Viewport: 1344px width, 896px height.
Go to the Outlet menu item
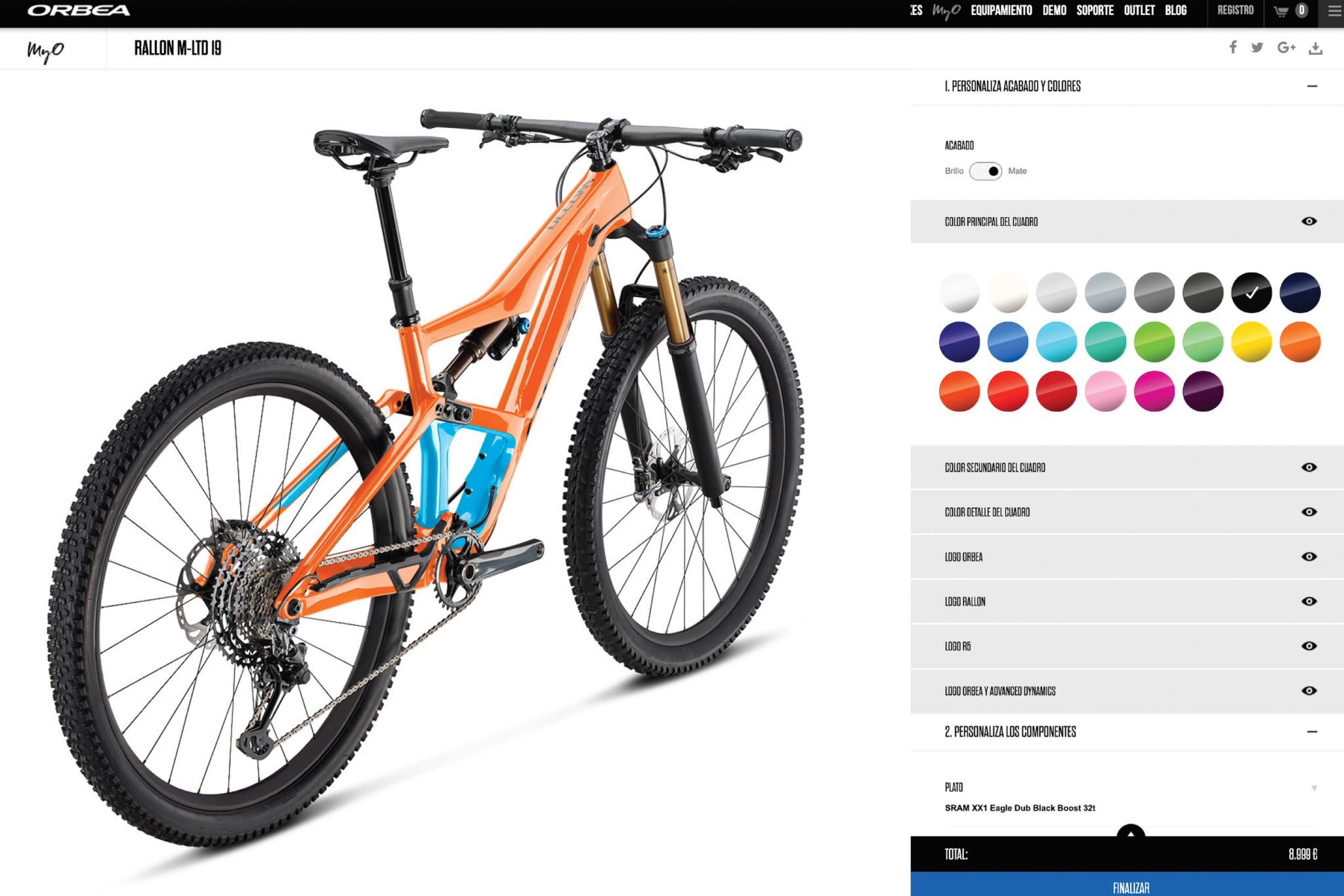tap(1139, 10)
